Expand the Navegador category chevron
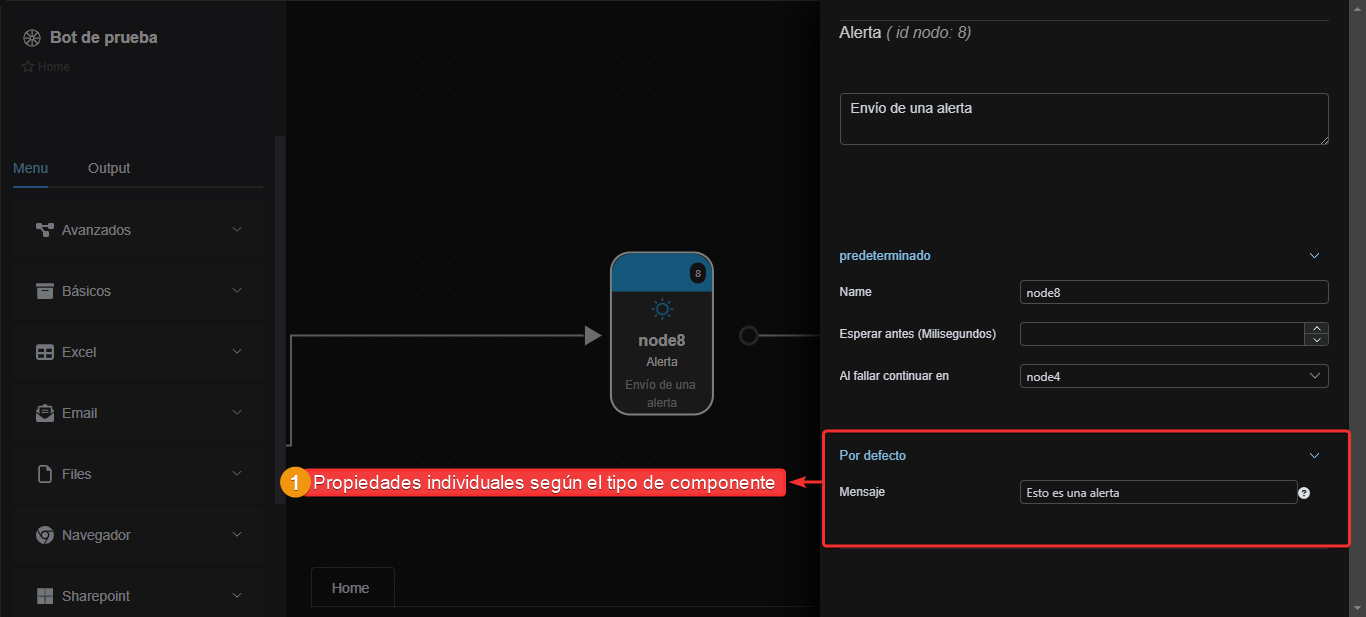The height and width of the screenshot is (617, 1366). click(237, 534)
